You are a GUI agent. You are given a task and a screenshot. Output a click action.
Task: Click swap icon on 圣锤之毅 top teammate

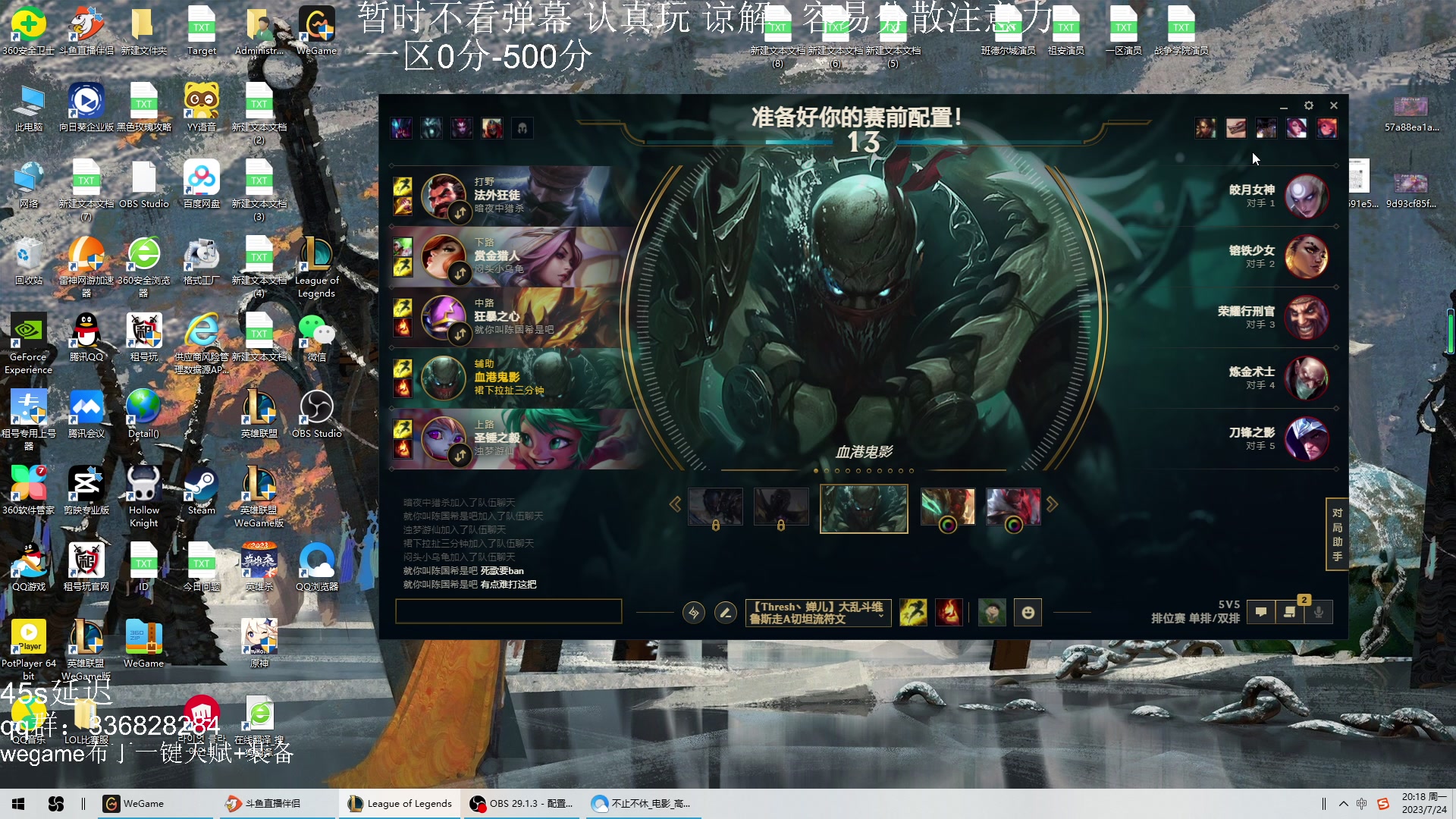460,455
